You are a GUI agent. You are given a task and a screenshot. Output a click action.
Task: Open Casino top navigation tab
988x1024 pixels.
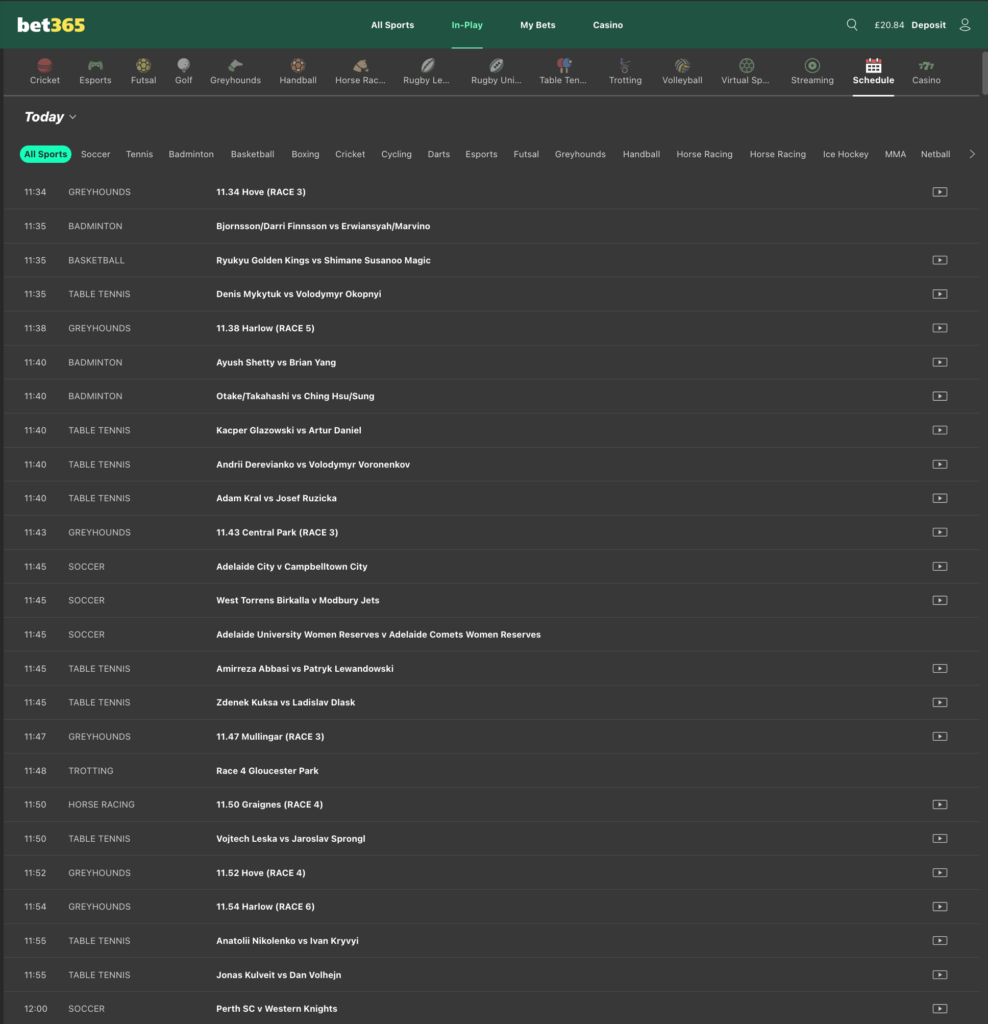(x=607, y=25)
